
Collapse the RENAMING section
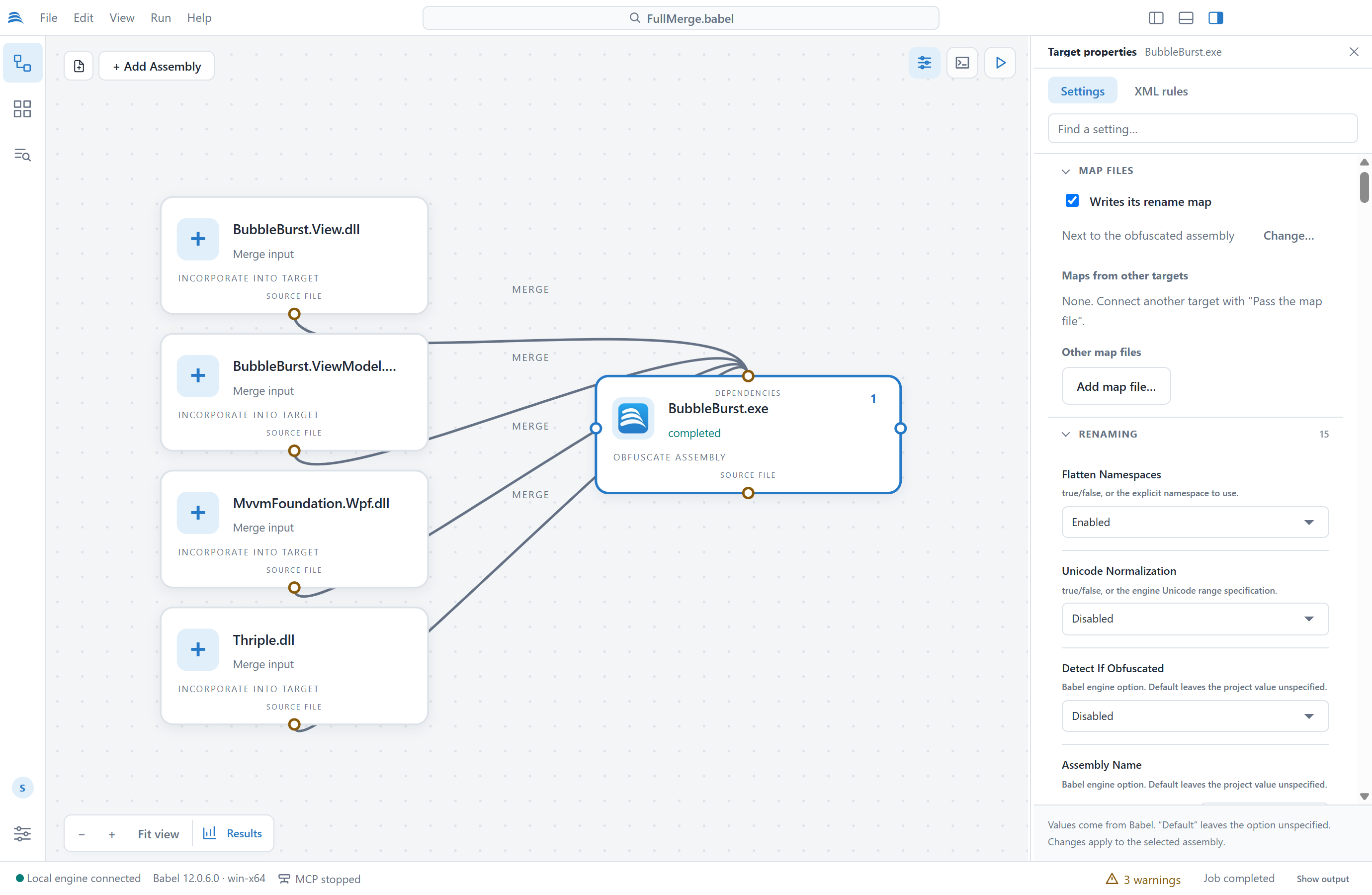[1066, 434]
